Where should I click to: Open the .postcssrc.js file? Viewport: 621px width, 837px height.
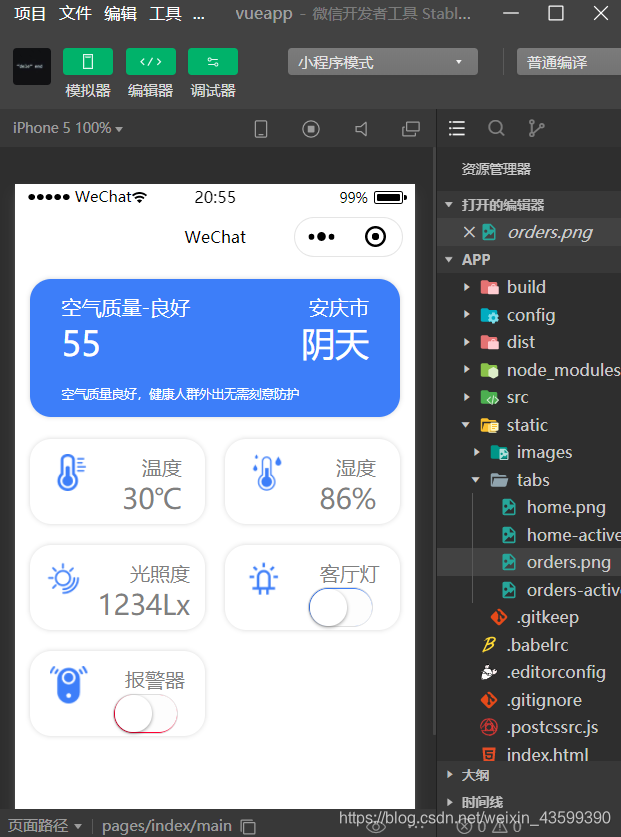552,728
